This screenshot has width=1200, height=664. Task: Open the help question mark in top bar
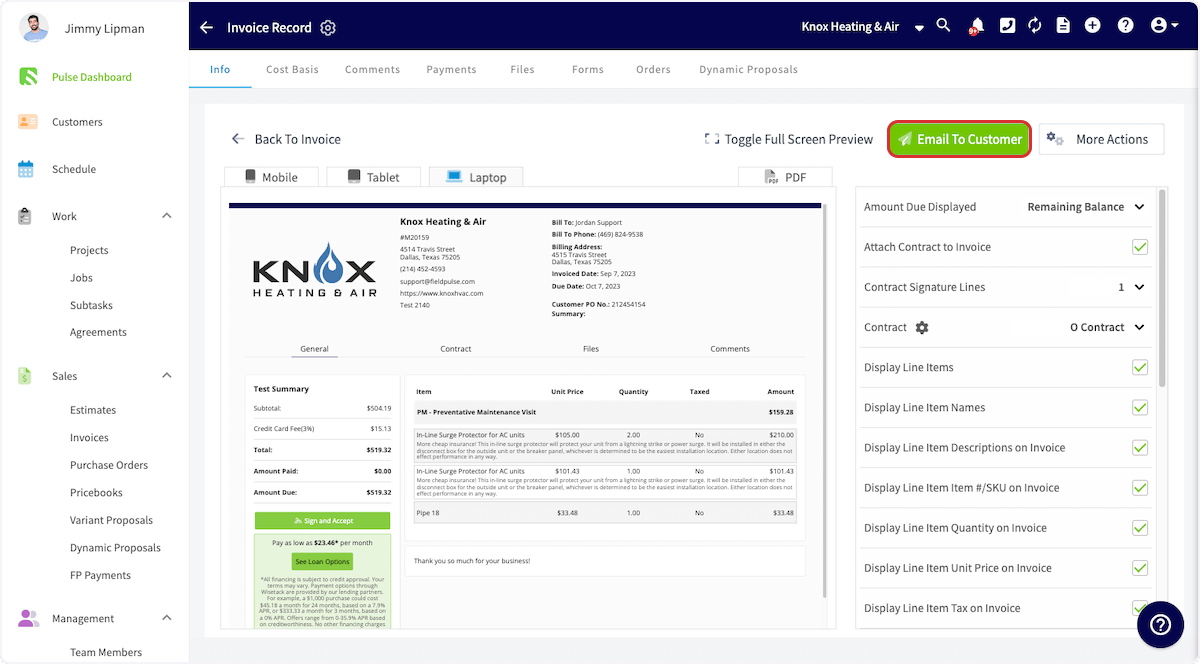(x=1125, y=26)
